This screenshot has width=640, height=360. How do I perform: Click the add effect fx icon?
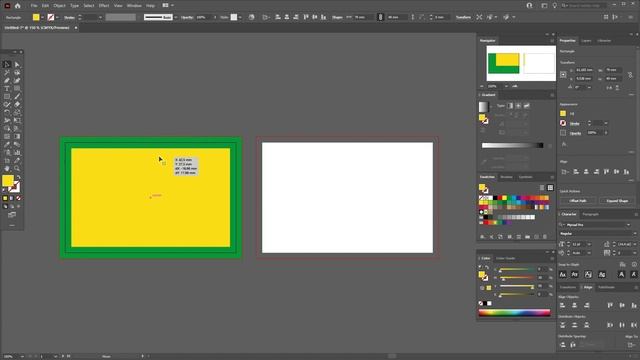point(564,144)
